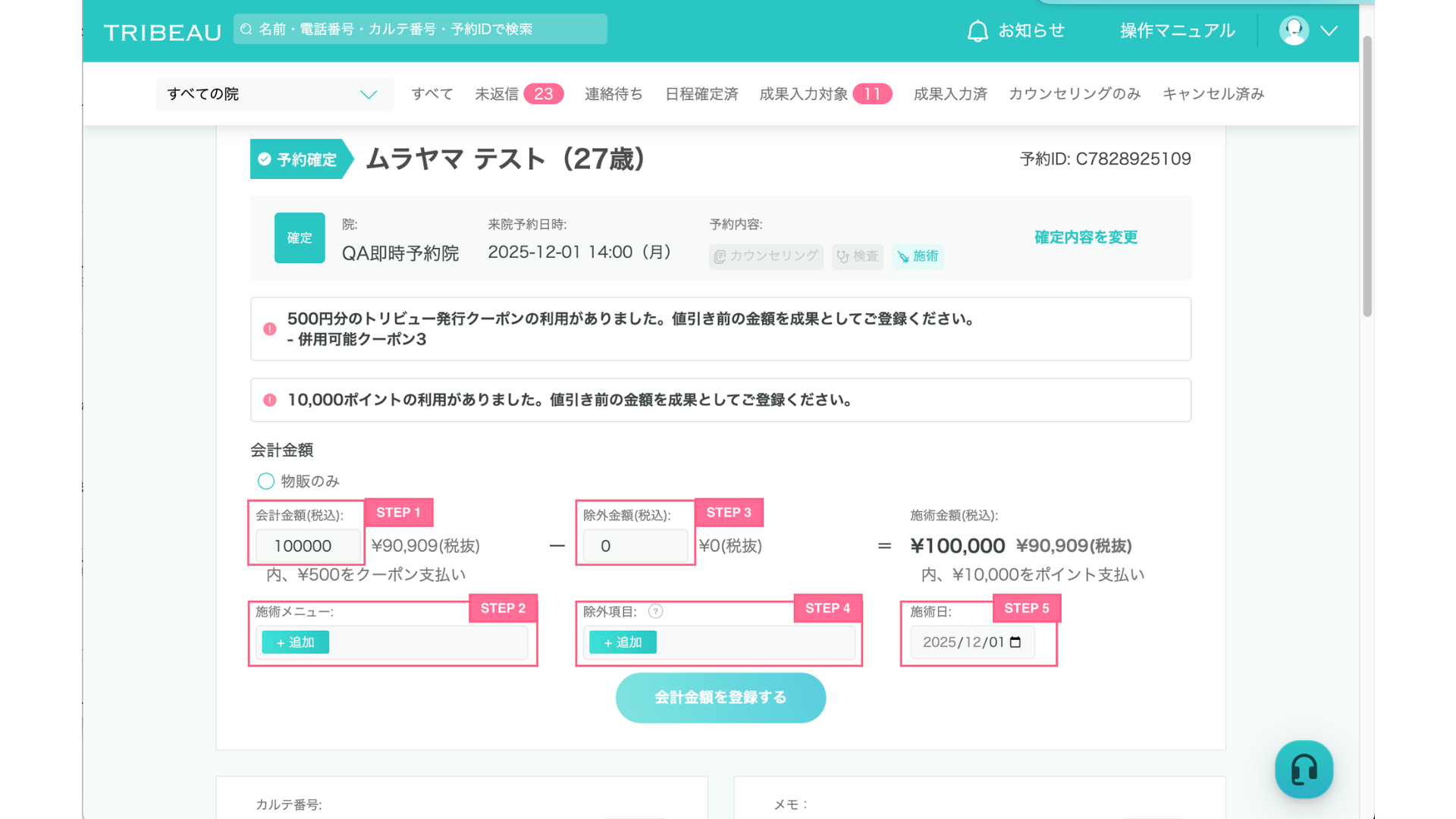Open the account menu chevron
This screenshot has width=1456, height=819.
pyautogui.click(x=1329, y=31)
